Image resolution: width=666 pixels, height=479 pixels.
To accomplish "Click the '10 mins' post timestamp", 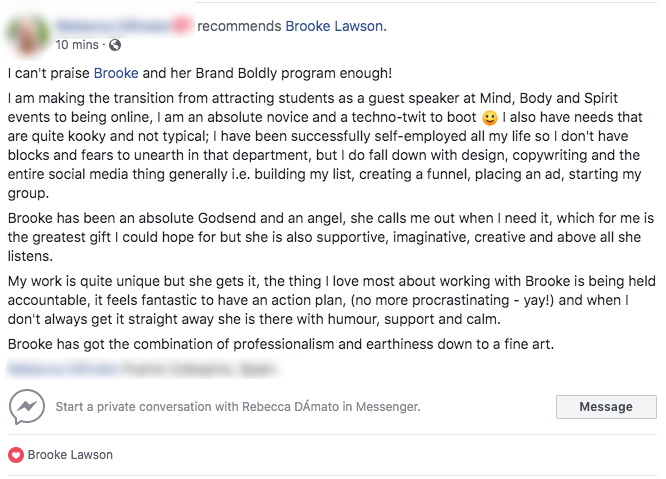I will click(x=77, y=45).
